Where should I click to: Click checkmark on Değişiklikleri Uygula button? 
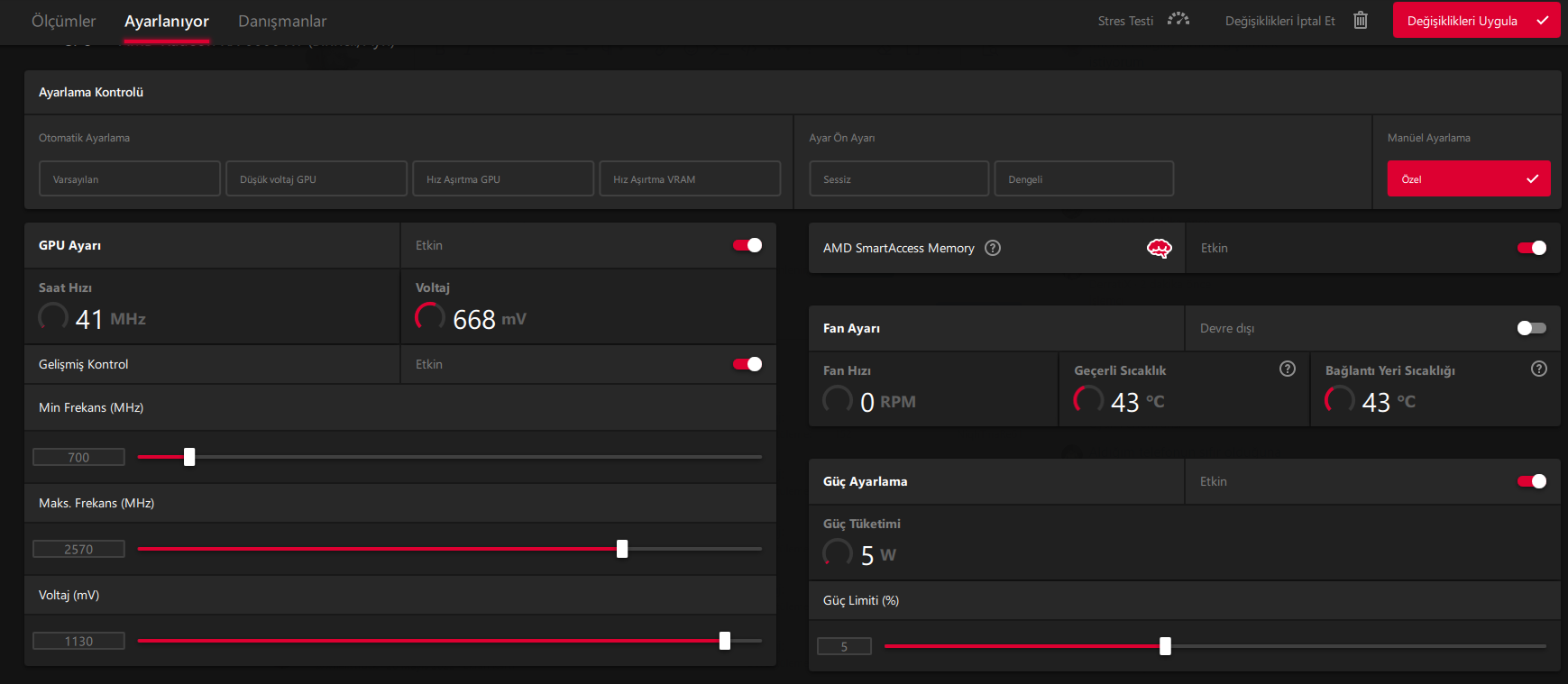coord(1543,20)
